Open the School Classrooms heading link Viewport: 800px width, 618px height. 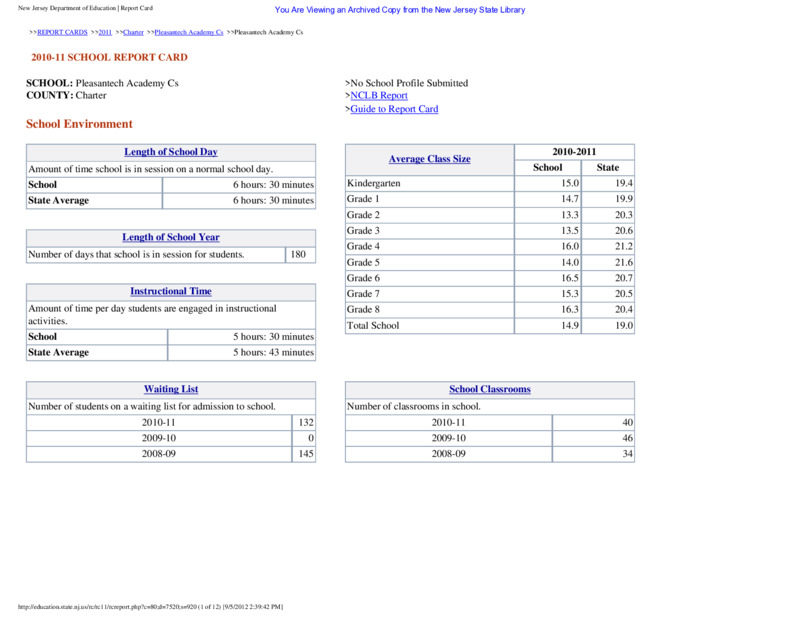490,389
